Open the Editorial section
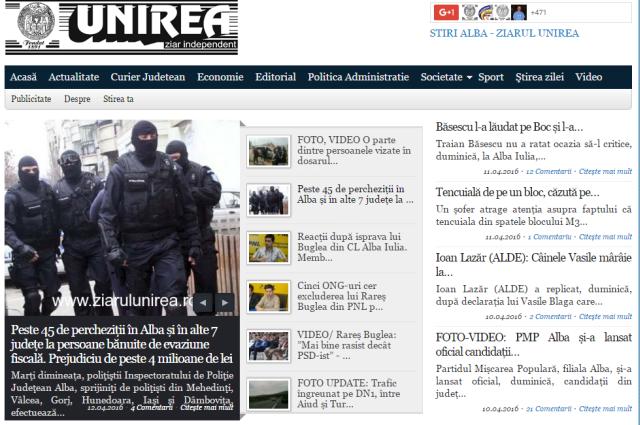The height and width of the screenshot is (425, 640). [276, 77]
